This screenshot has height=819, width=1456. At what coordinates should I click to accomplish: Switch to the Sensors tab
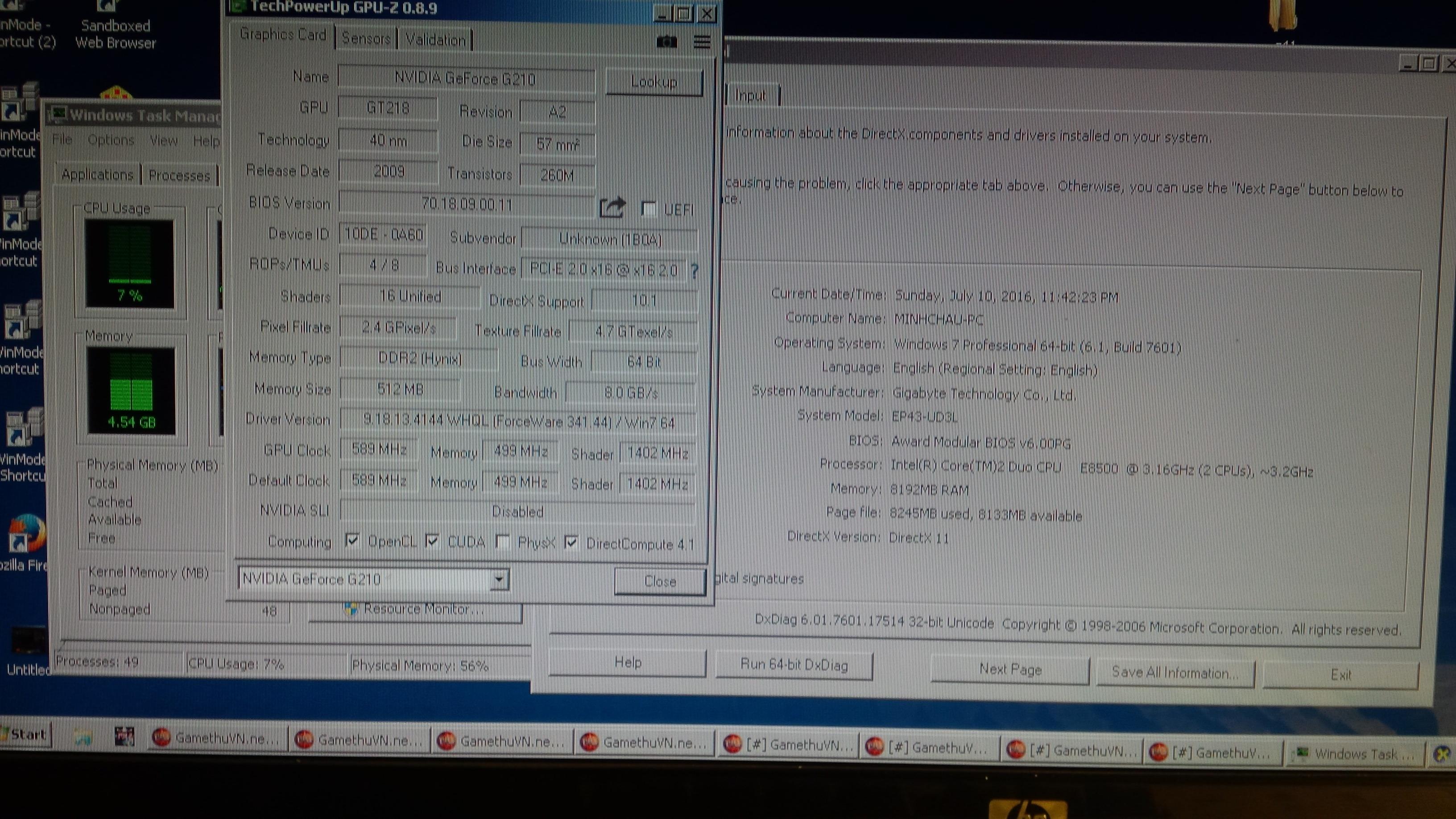pos(366,38)
